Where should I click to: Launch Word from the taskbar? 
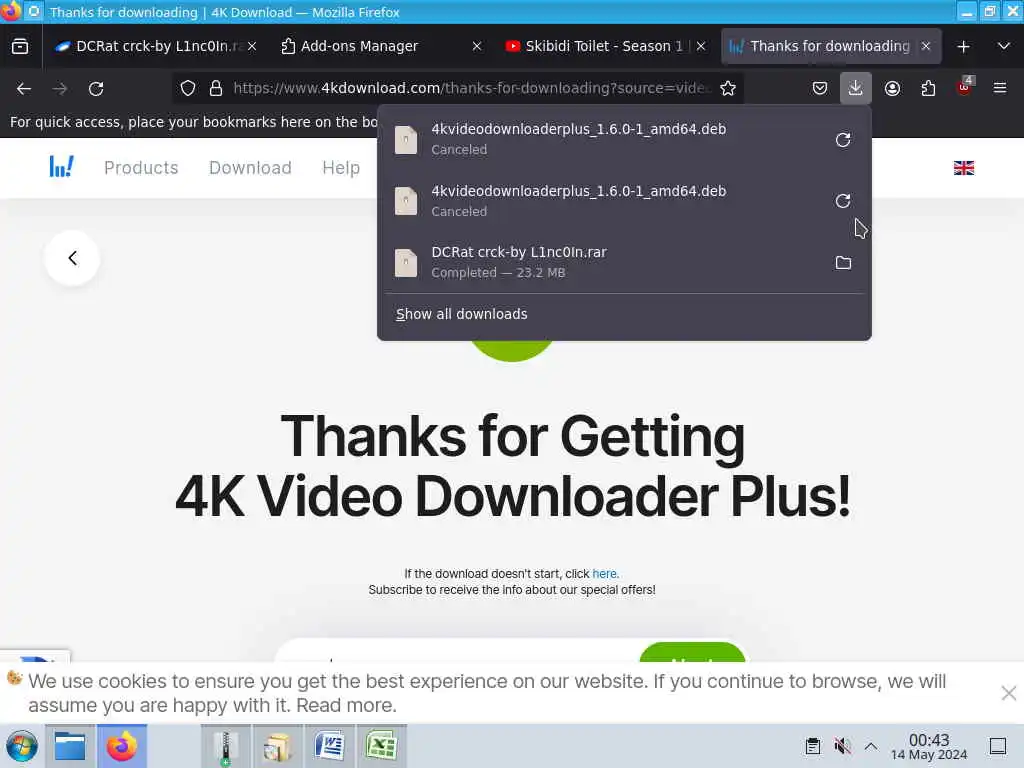click(x=329, y=746)
